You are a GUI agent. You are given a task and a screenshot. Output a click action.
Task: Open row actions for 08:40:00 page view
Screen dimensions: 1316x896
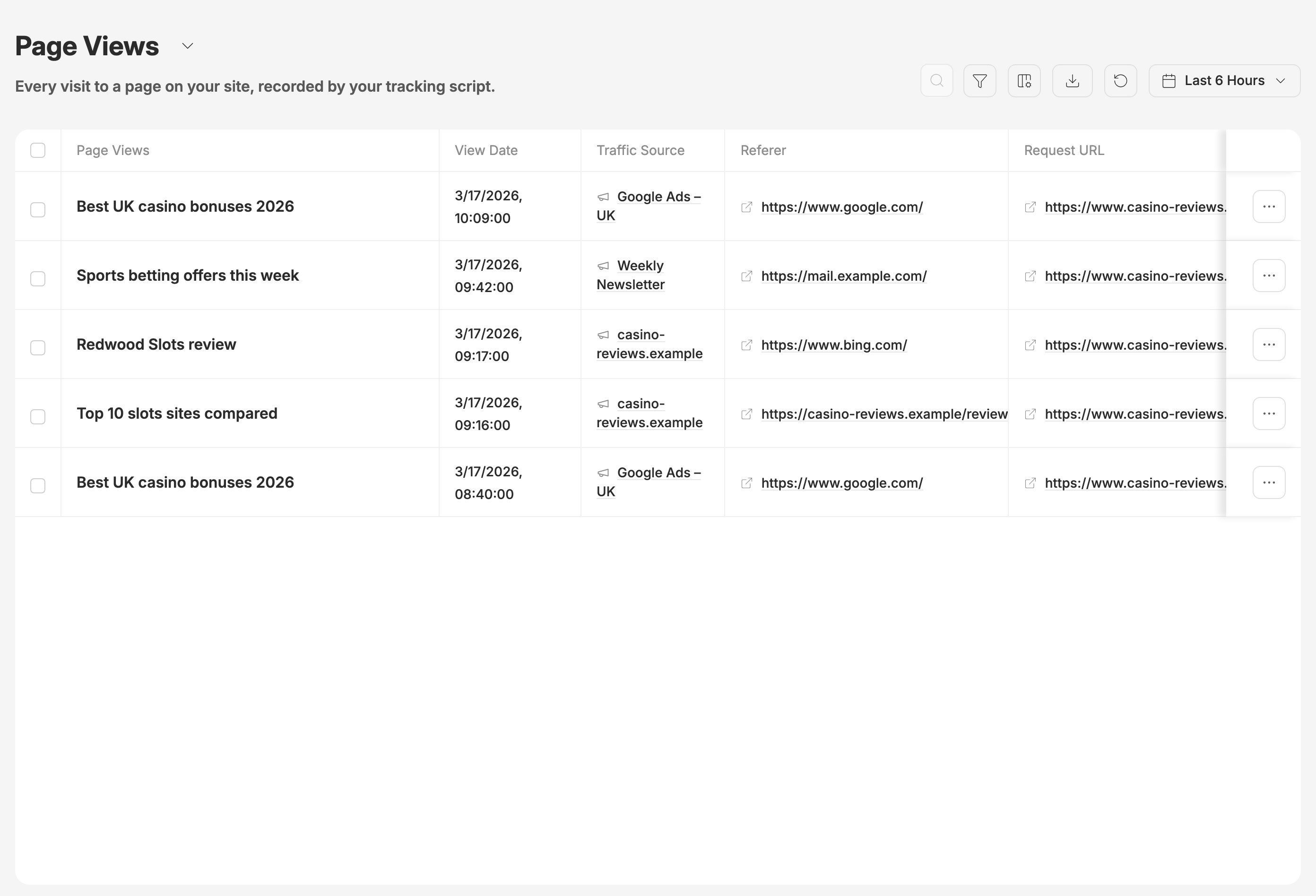(1268, 483)
